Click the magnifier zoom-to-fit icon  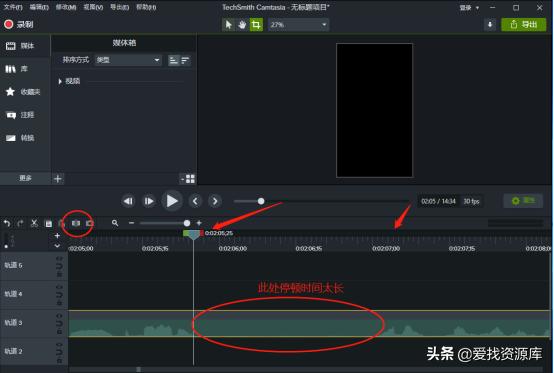click(x=115, y=223)
